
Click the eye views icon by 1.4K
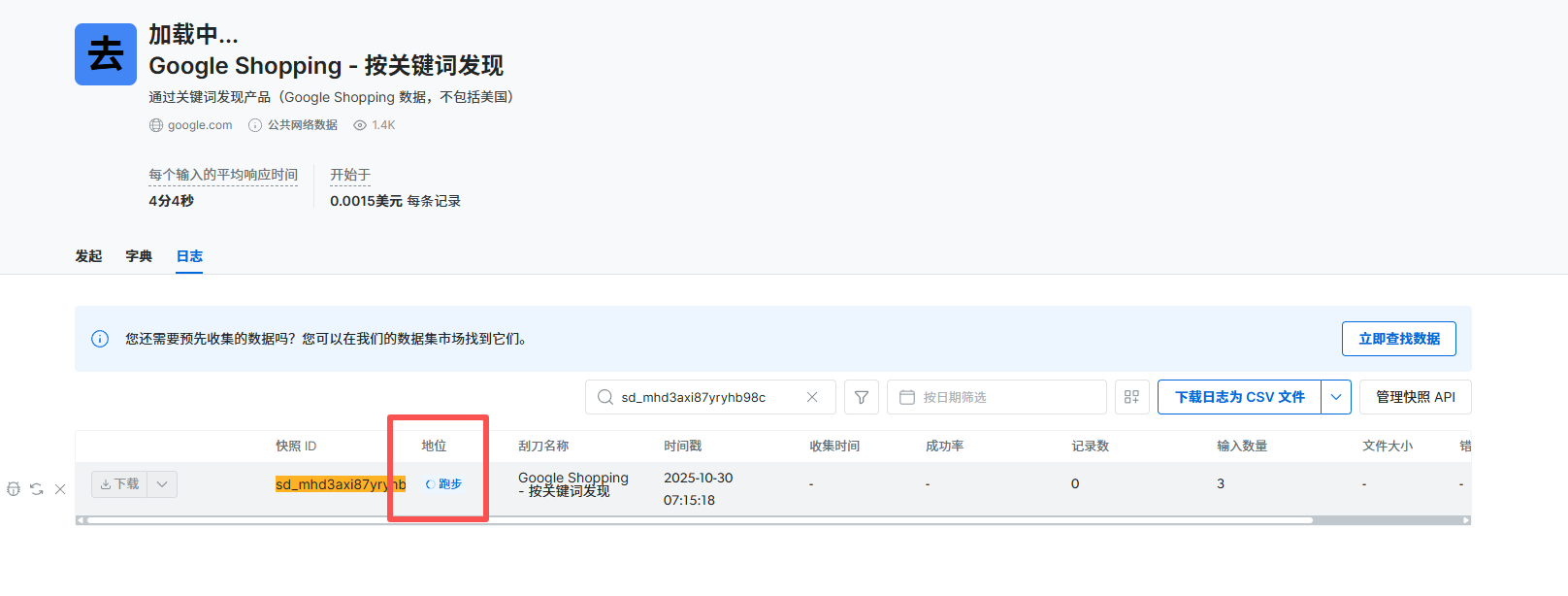click(x=360, y=125)
